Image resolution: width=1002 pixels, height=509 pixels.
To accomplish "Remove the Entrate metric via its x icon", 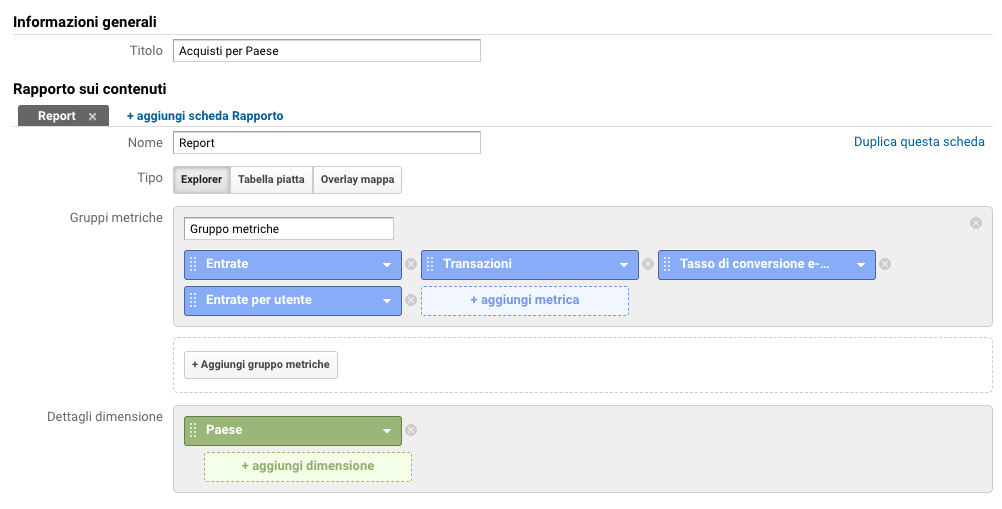I will tap(411, 264).
